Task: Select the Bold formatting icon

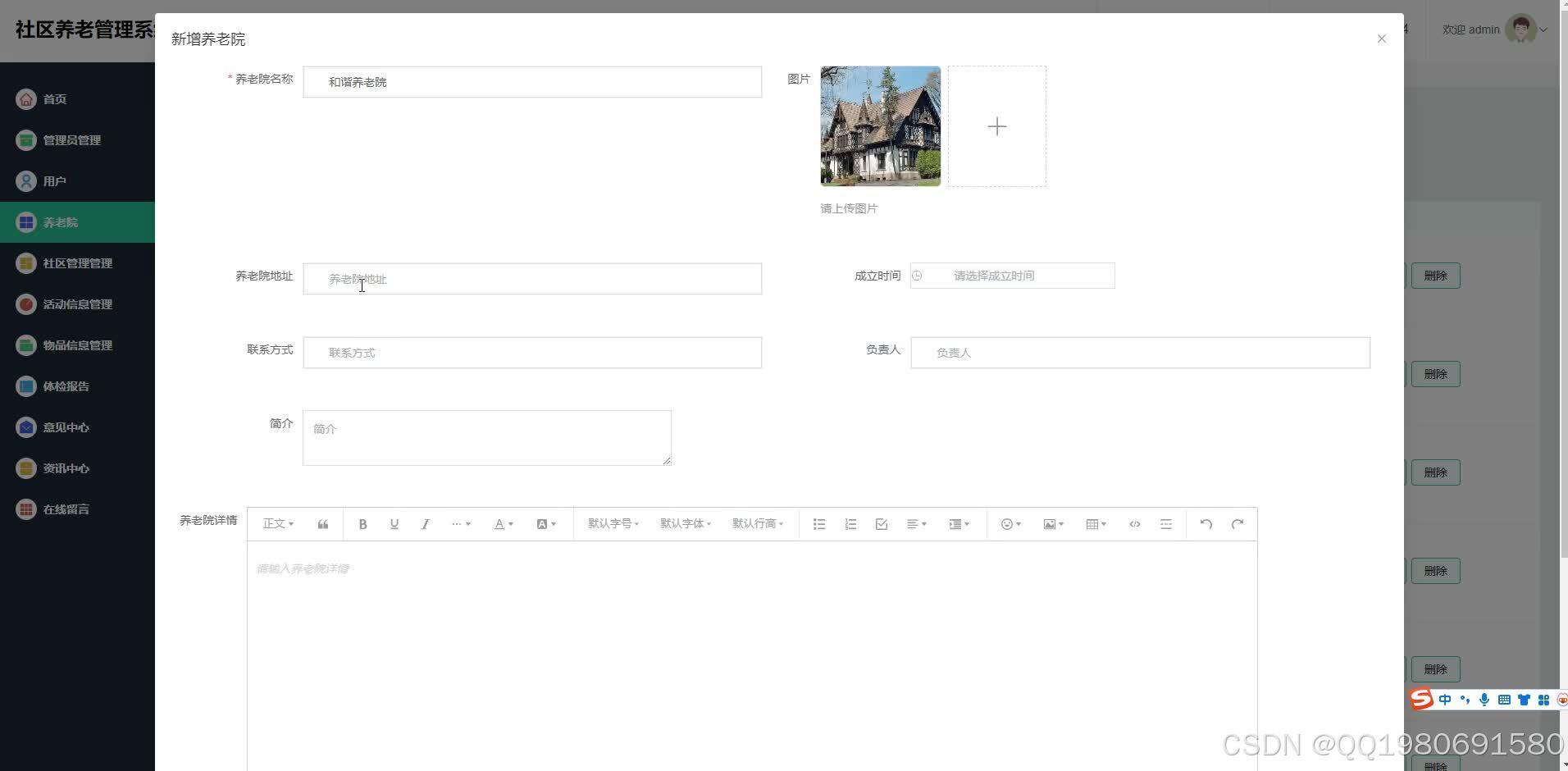Action: click(362, 523)
